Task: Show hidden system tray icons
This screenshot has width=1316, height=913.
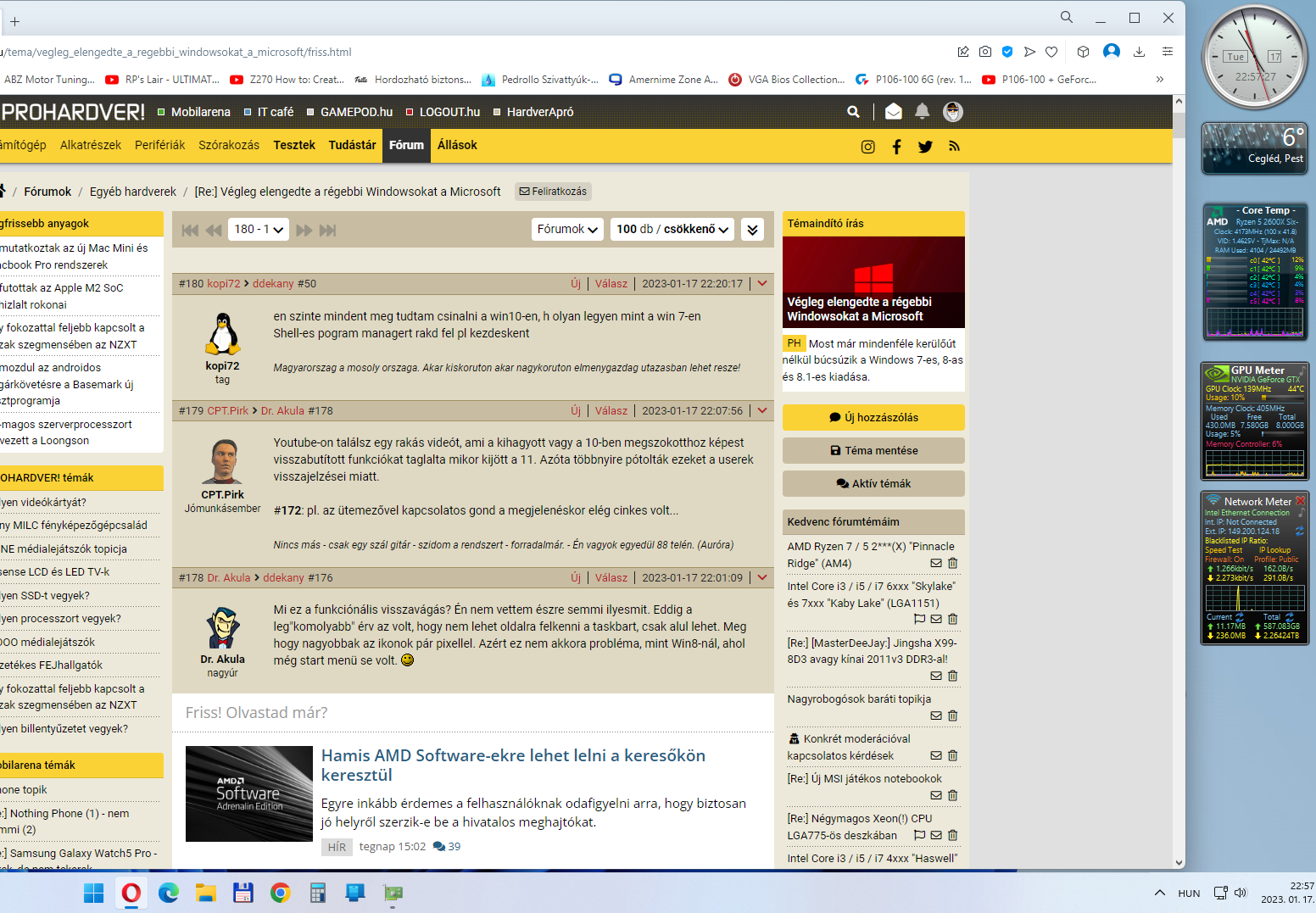Action: [x=1159, y=893]
